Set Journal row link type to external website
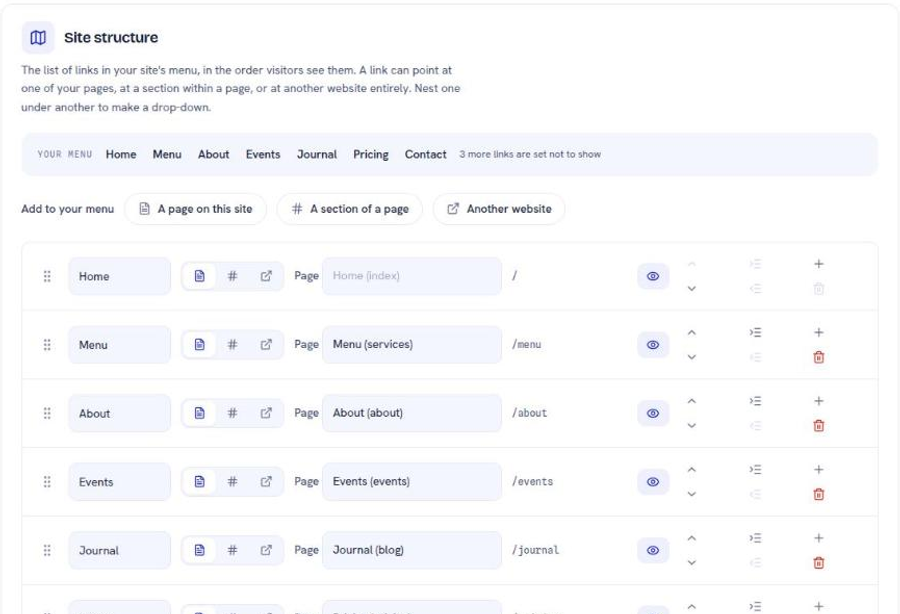 pos(266,550)
